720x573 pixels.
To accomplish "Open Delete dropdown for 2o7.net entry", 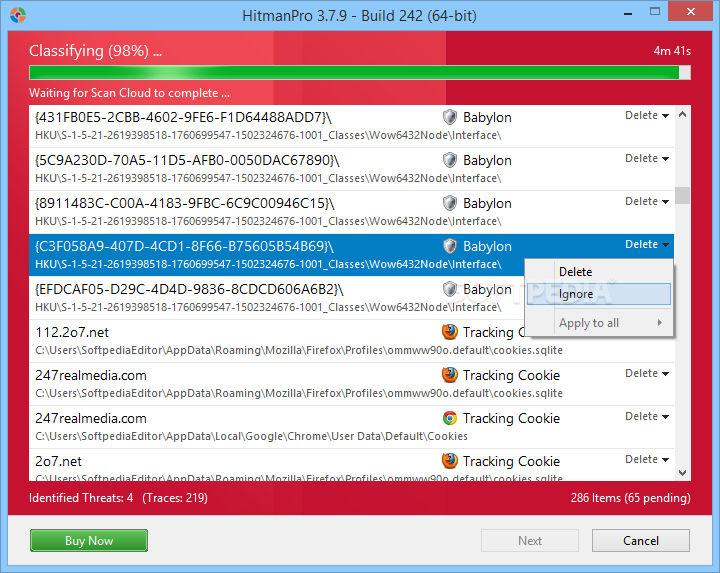I will (x=647, y=459).
